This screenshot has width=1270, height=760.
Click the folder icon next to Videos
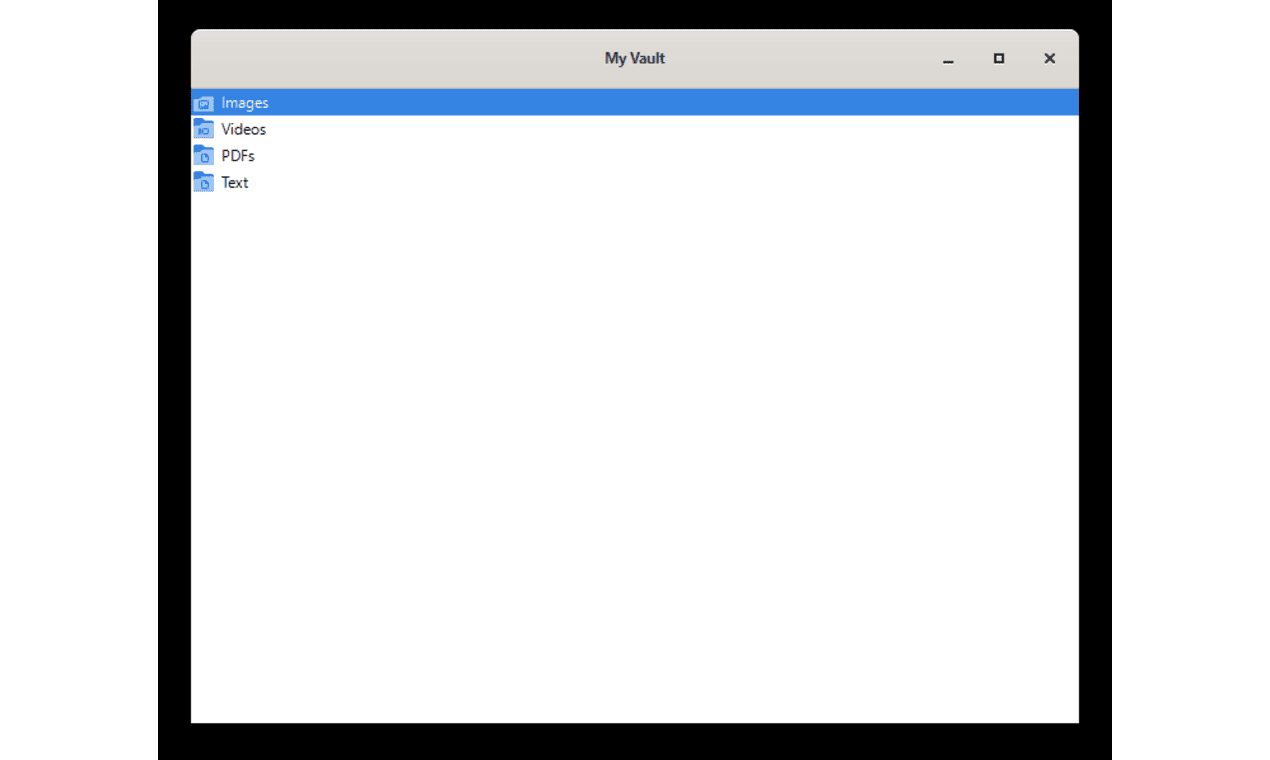pyautogui.click(x=204, y=129)
